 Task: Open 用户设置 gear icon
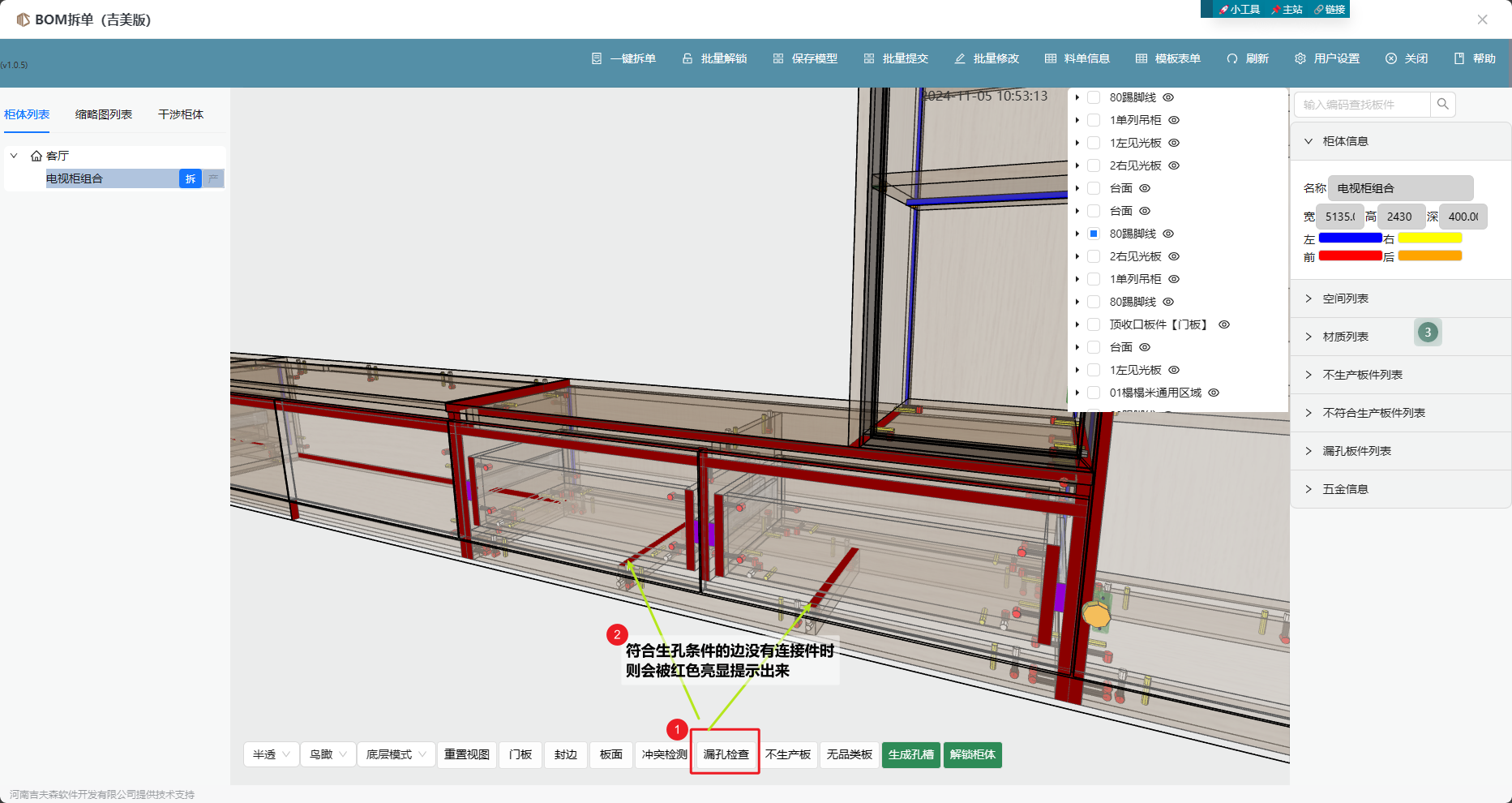point(1300,58)
